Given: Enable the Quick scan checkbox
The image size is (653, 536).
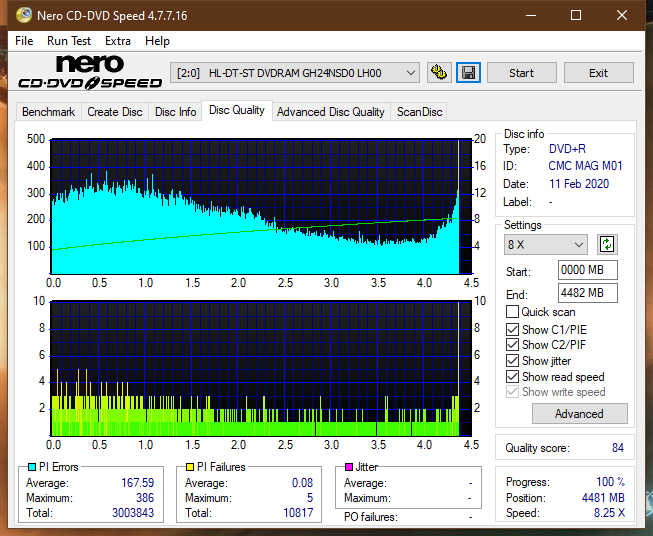Looking at the screenshot, I should pyautogui.click(x=512, y=312).
